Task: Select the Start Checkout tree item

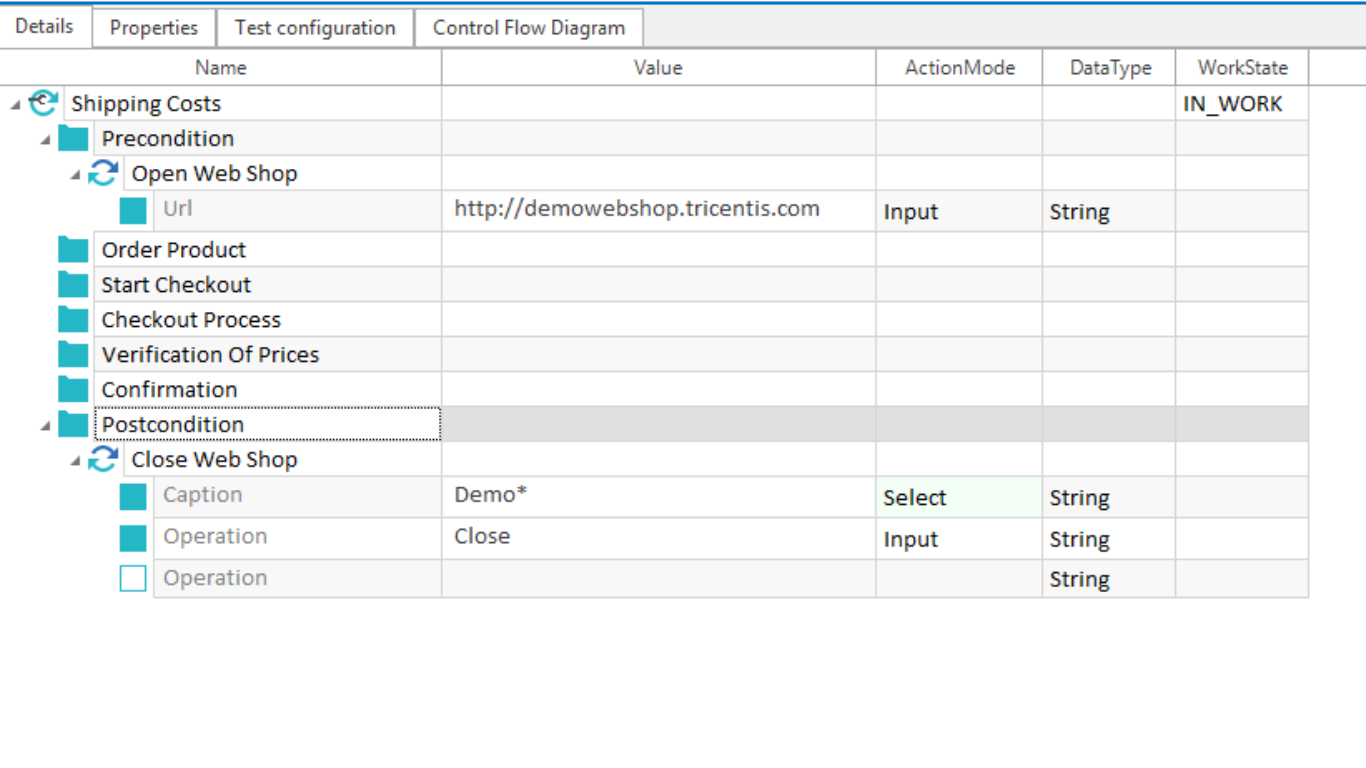Action: (x=176, y=285)
